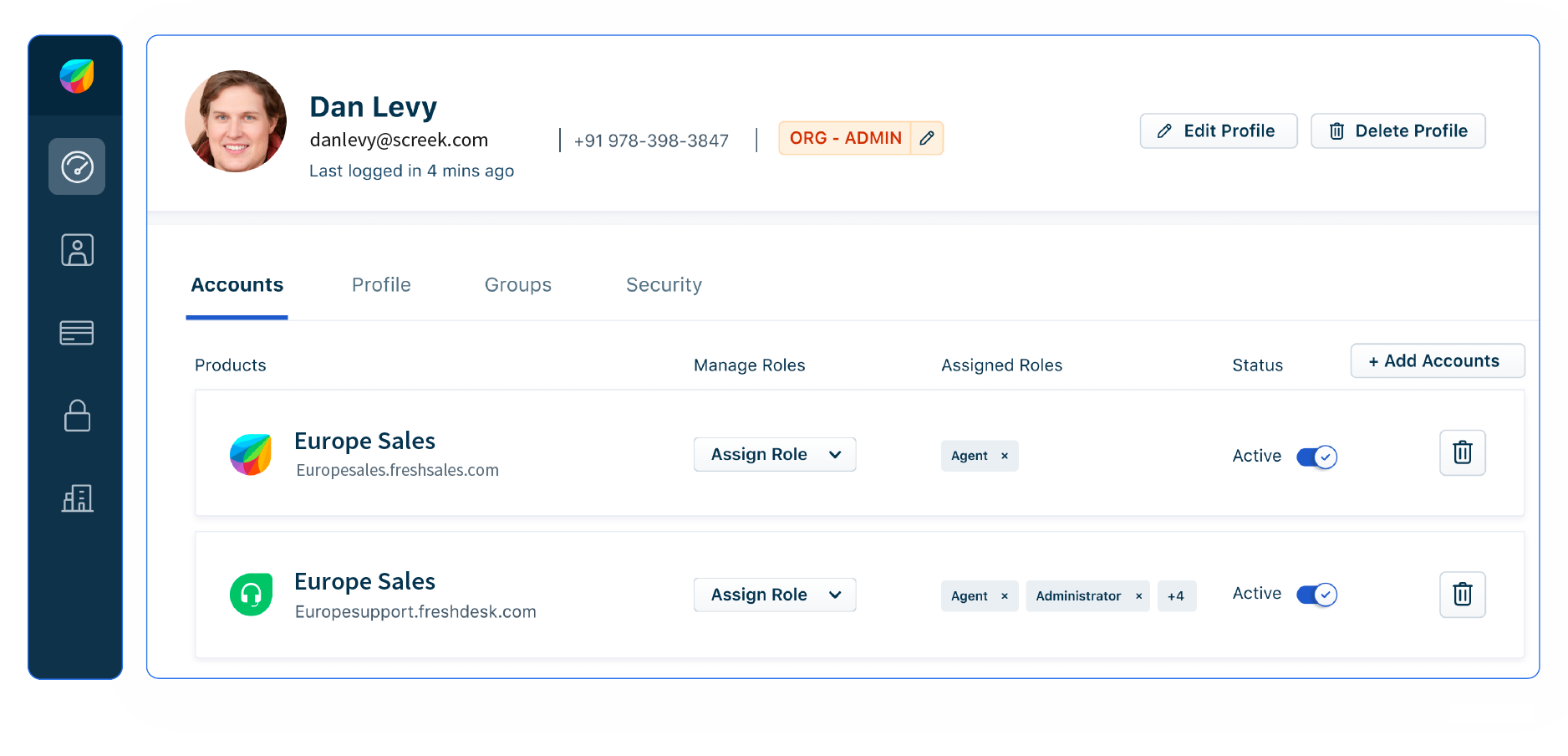
Task: Disable Active status for Europesupport.freshdesk.com
Action: click(1316, 595)
